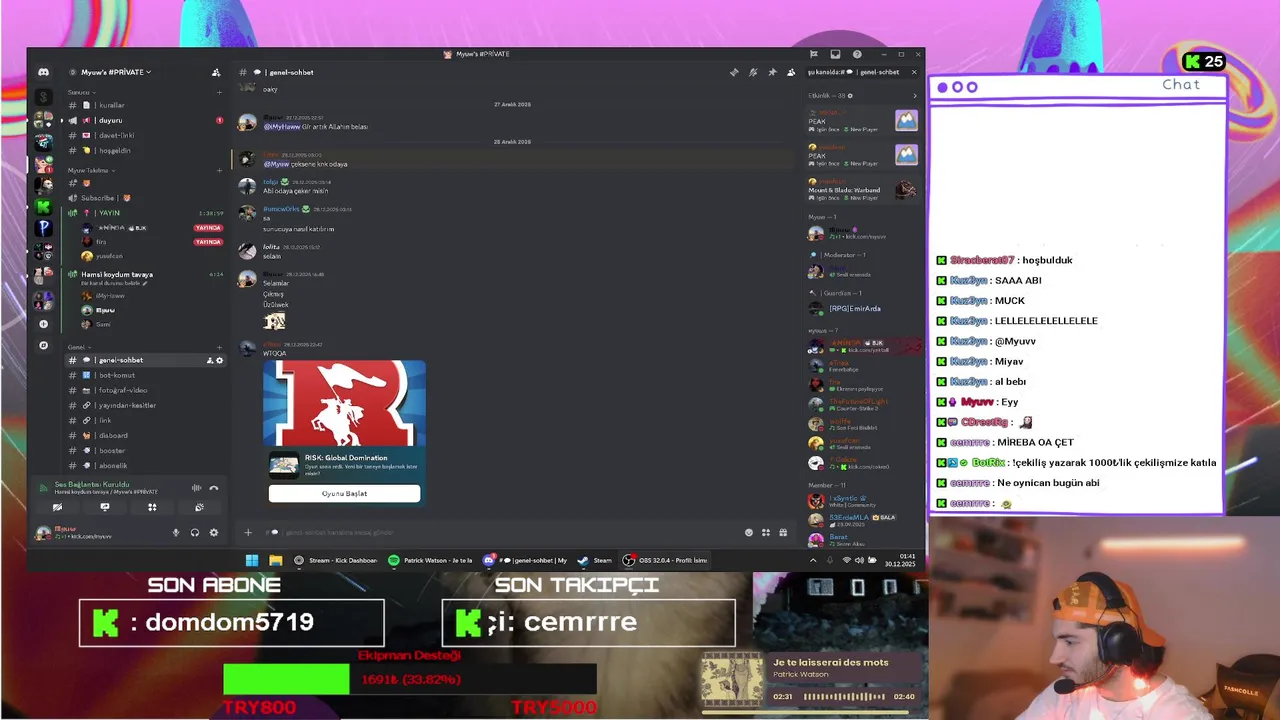The width and height of the screenshot is (1280, 720).
Task: Open the hoşgeldin channel
Action: pos(145,150)
